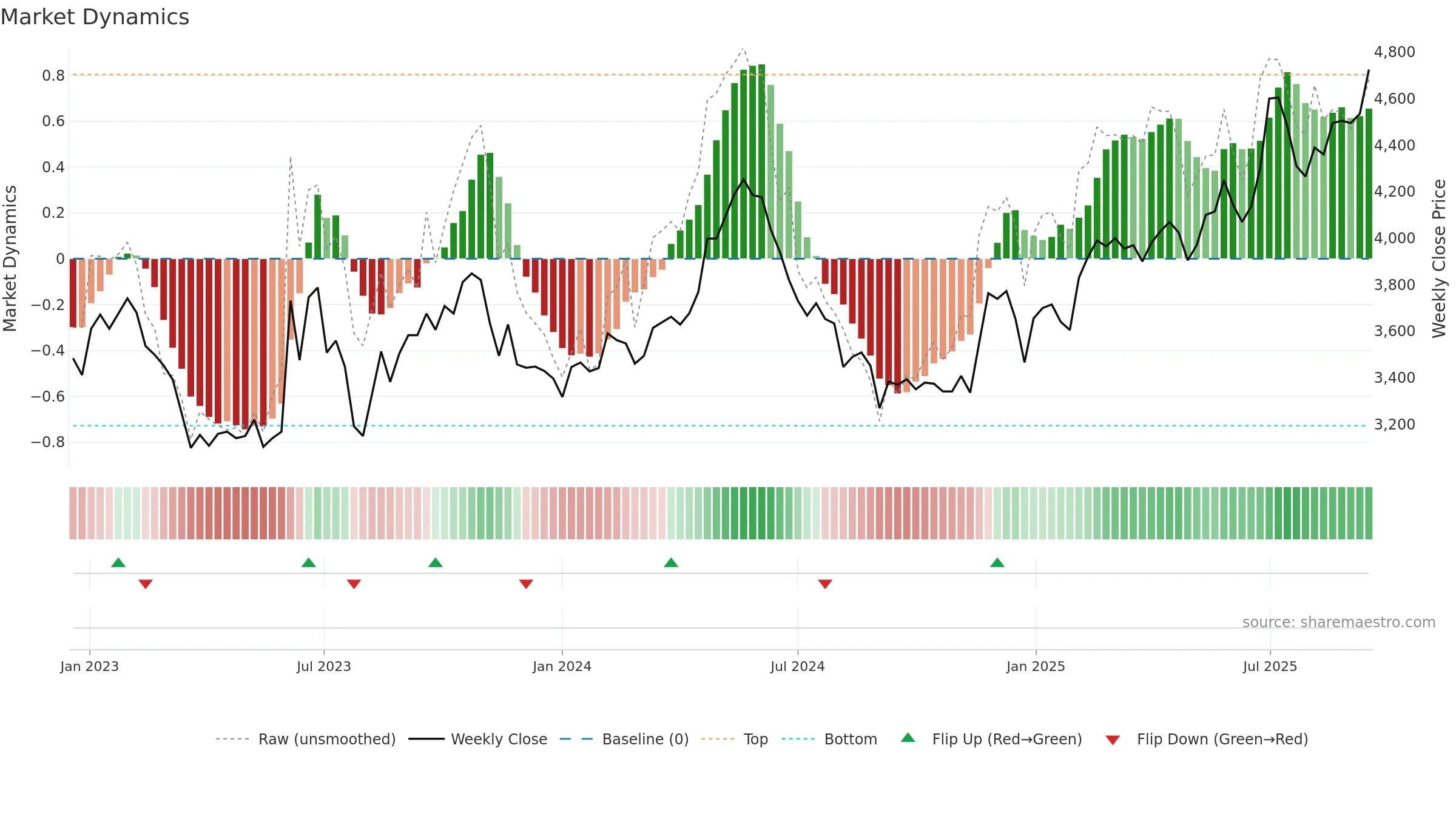
Task: Select the first flip-down marker after Jan 2023
Action: (146, 584)
